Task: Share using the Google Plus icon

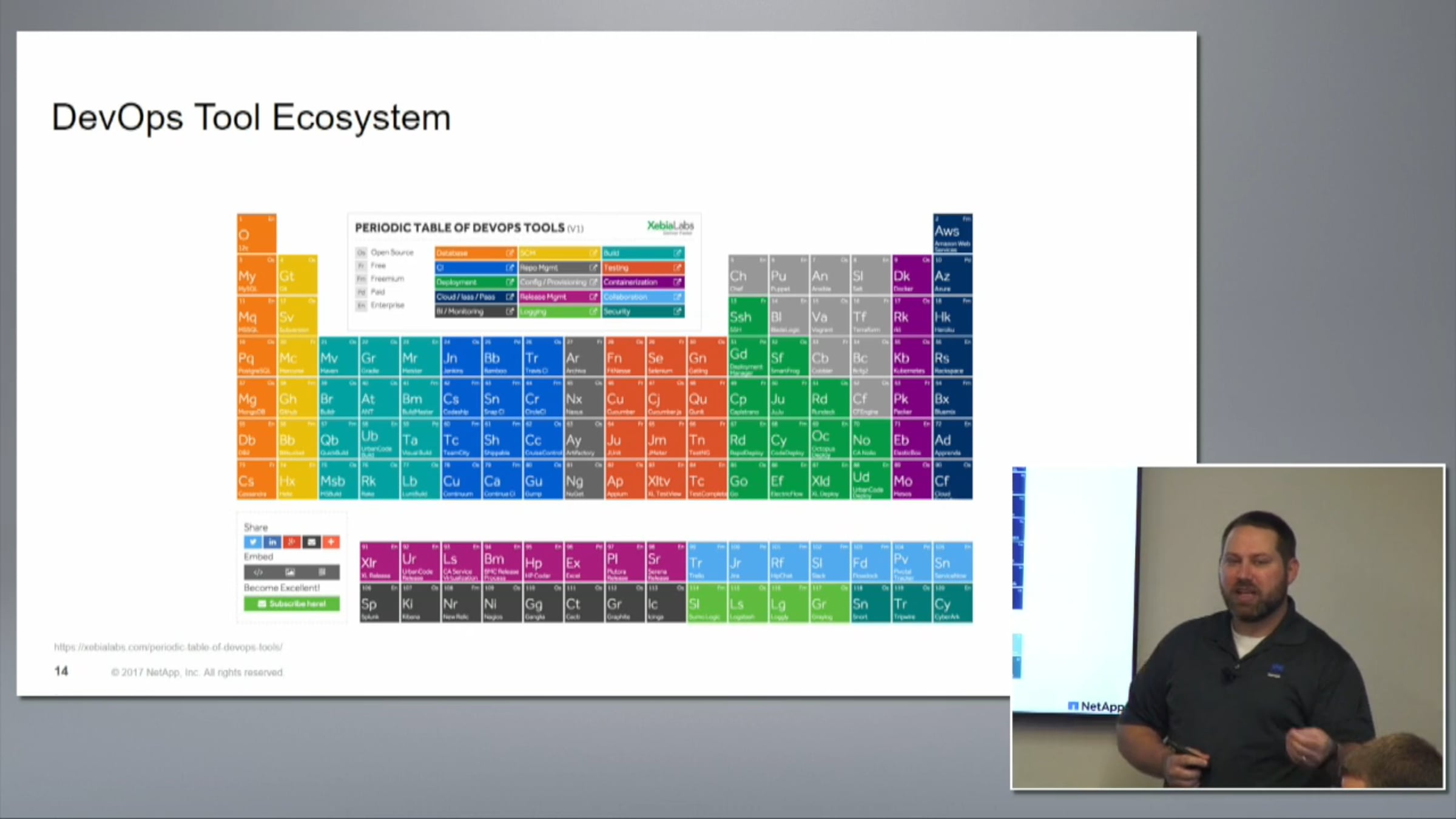Action: (292, 542)
